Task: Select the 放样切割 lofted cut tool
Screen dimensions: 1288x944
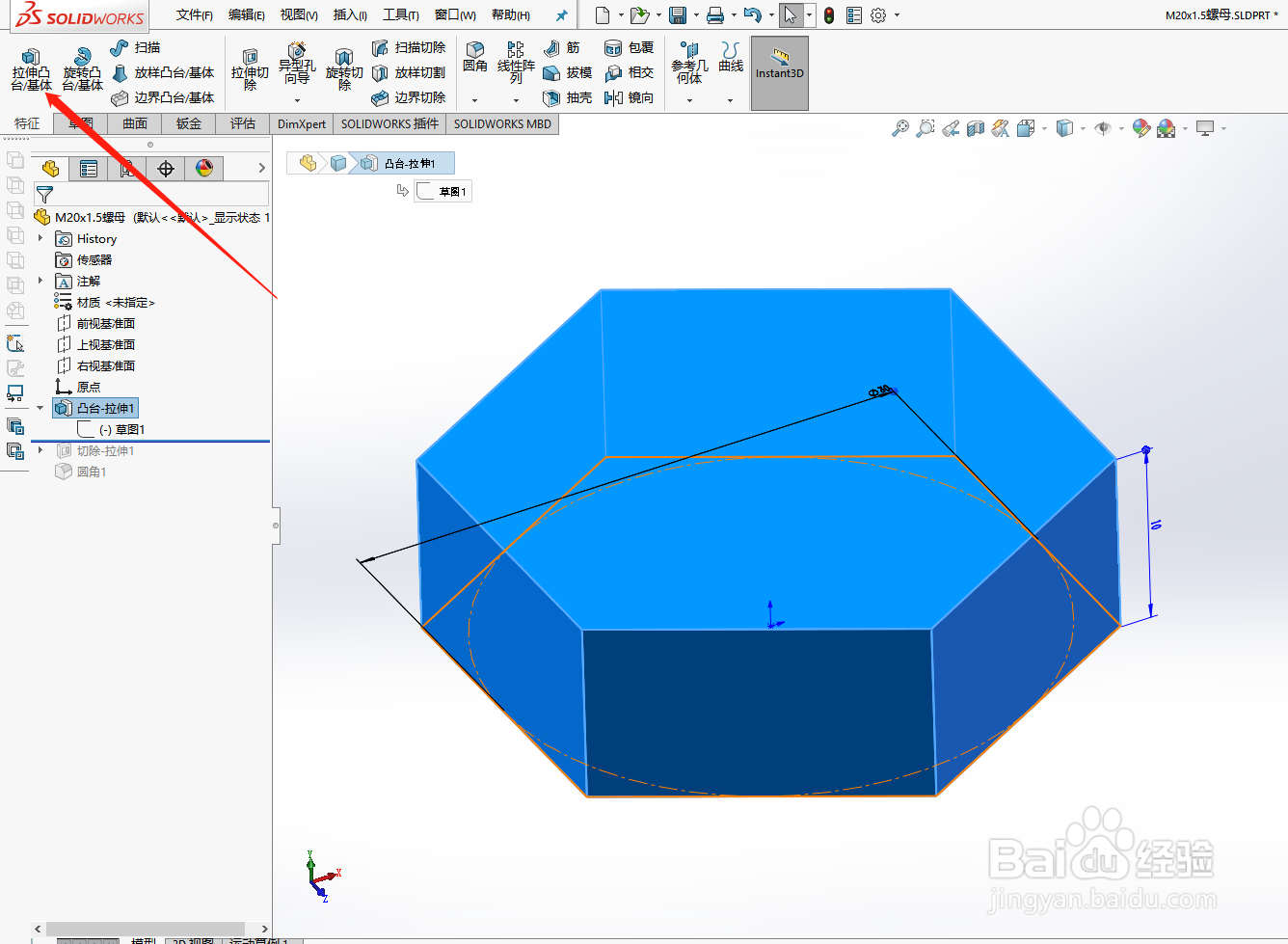Action: point(409,72)
